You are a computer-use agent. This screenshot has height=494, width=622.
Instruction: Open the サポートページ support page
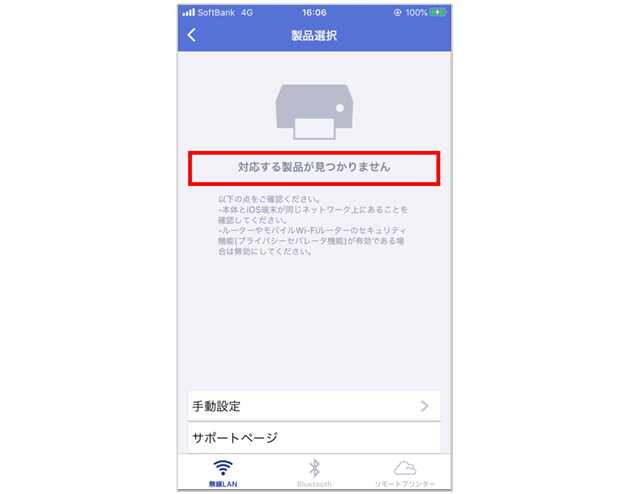314,438
